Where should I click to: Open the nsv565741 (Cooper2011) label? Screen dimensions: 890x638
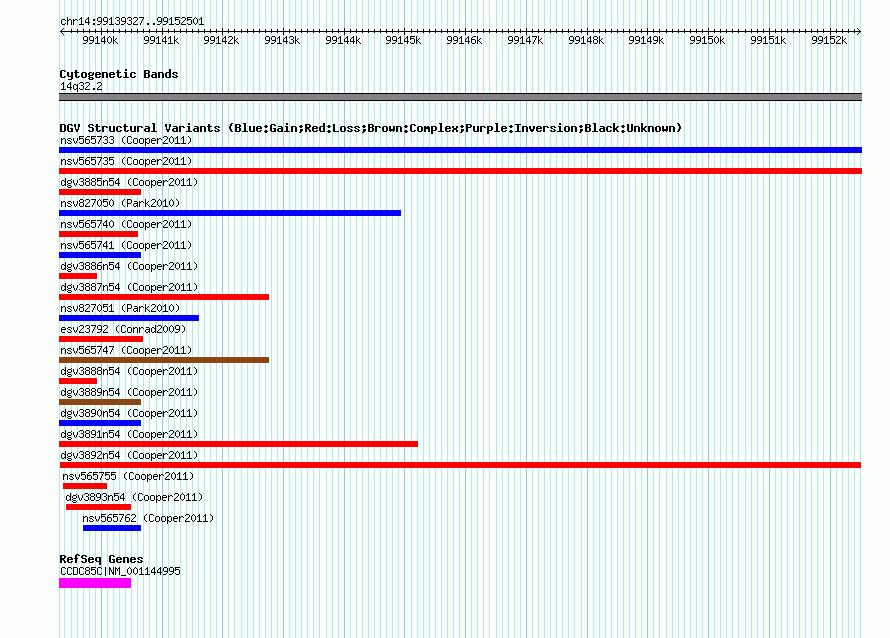126,245
